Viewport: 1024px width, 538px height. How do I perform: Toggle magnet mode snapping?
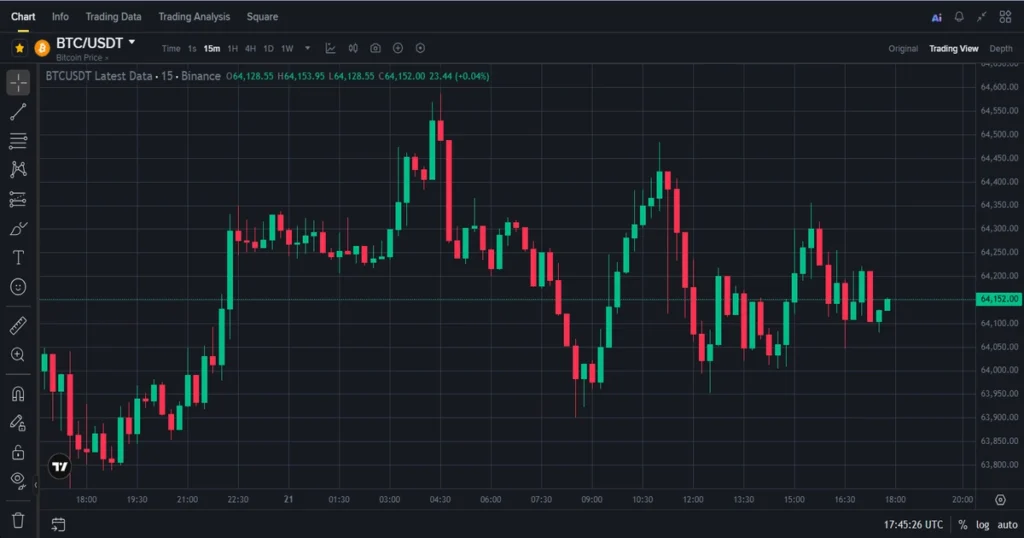click(x=18, y=394)
